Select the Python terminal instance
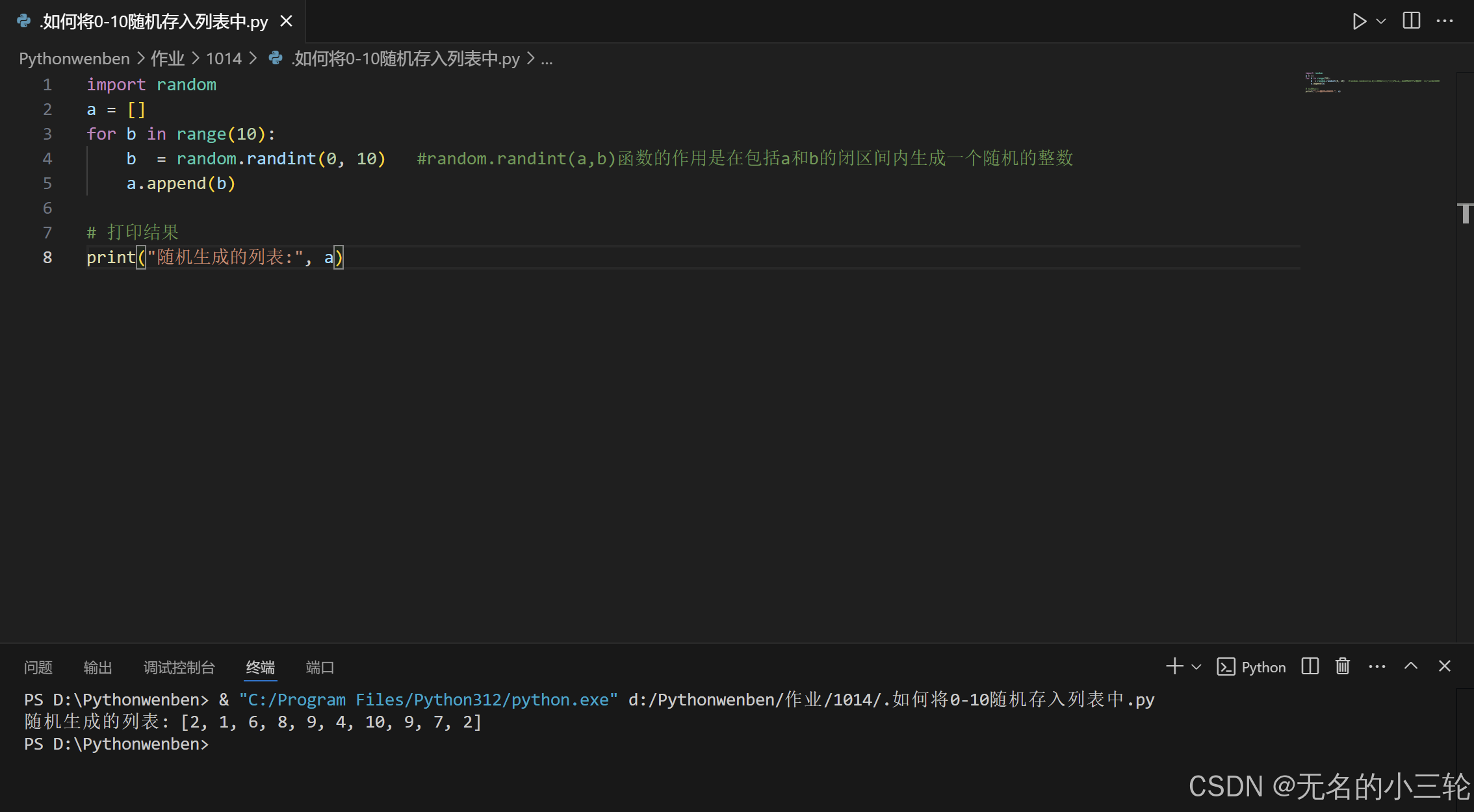 (x=1251, y=667)
